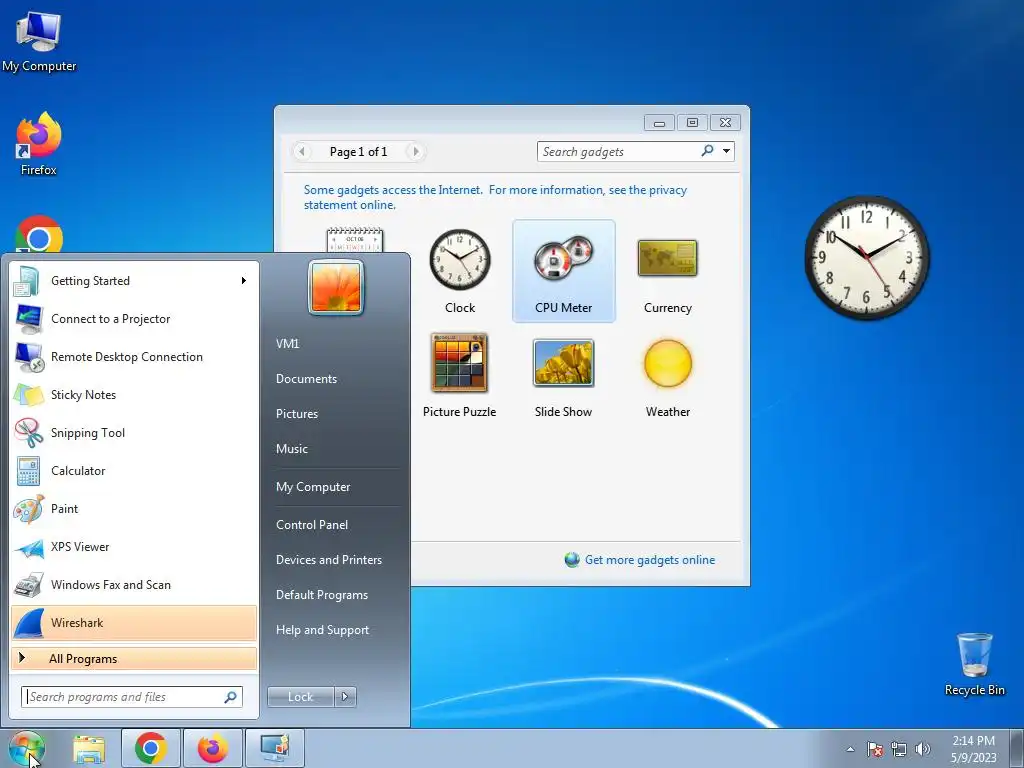Launch Sticky Notes from Start menu

[x=134, y=395]
